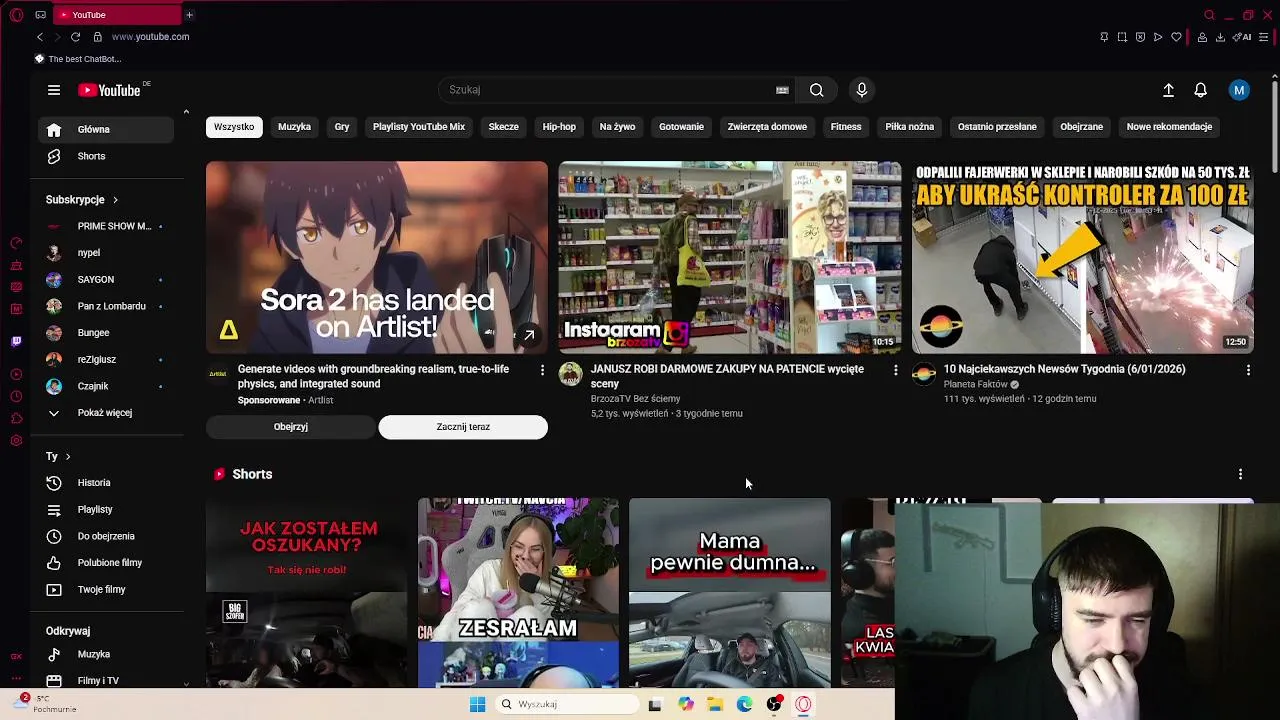Open Opera main menu logo
This screenshot has height=720, width=1280.
coord(16,15)
